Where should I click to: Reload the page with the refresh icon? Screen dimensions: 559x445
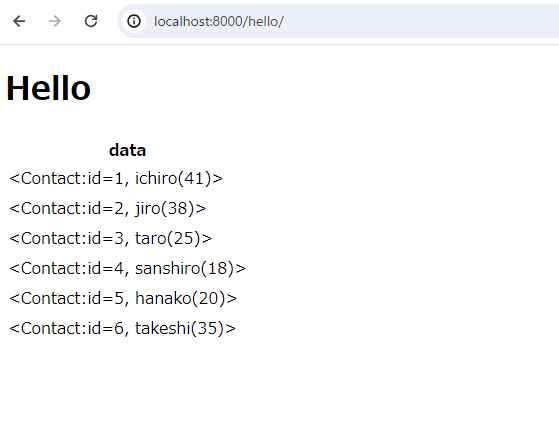[x=91, y=21]
